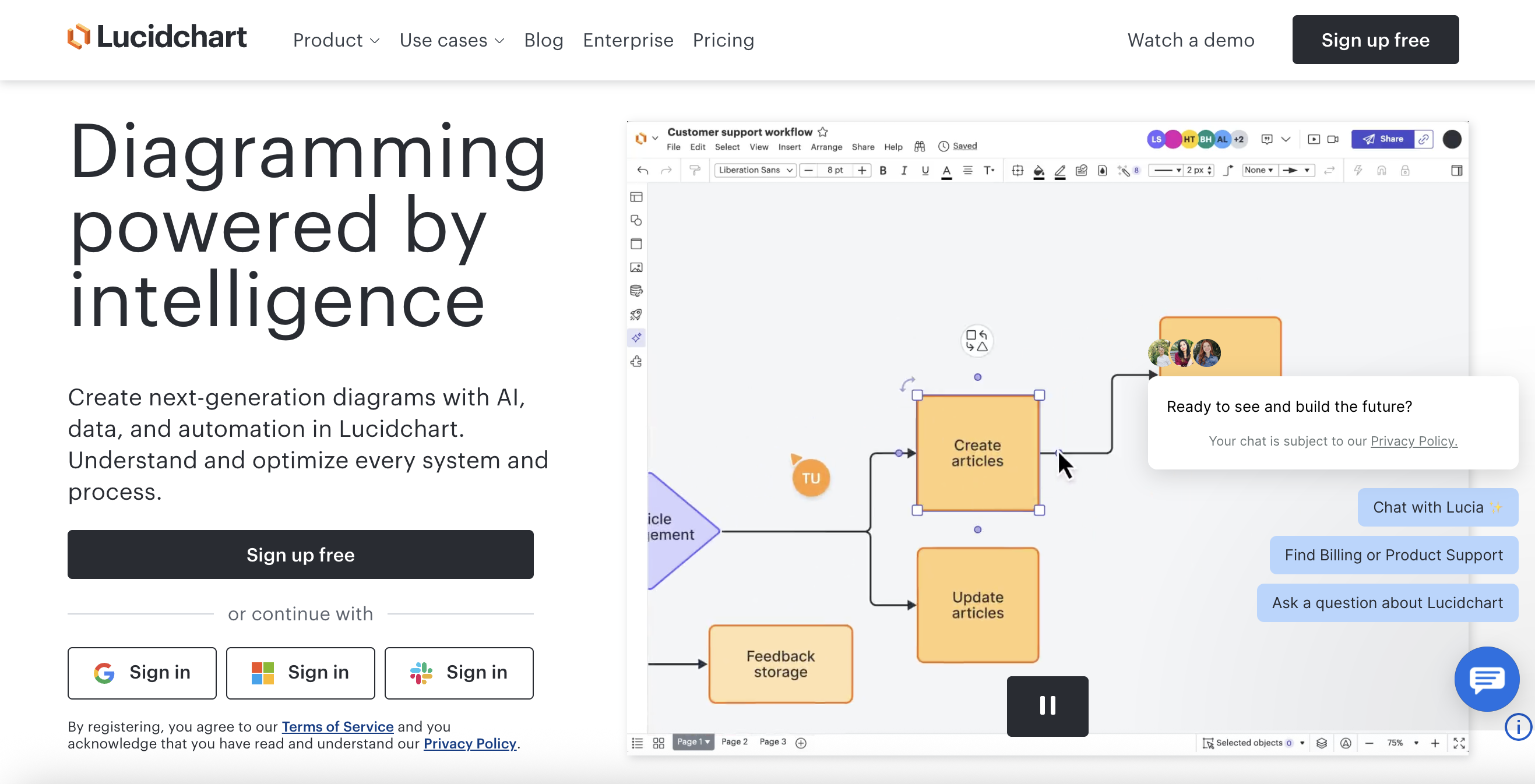Screen dimensions: 1535x784
Task: Sign in with Microsoft
Action: [x=300, y=673]
